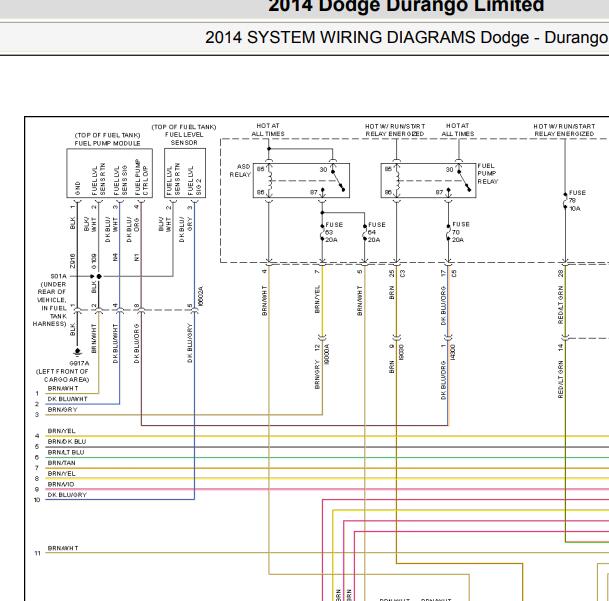Click the vertical DK BLU/ORG label near pin 17
Screen dimensions: 609x601
tap(443, 306)
